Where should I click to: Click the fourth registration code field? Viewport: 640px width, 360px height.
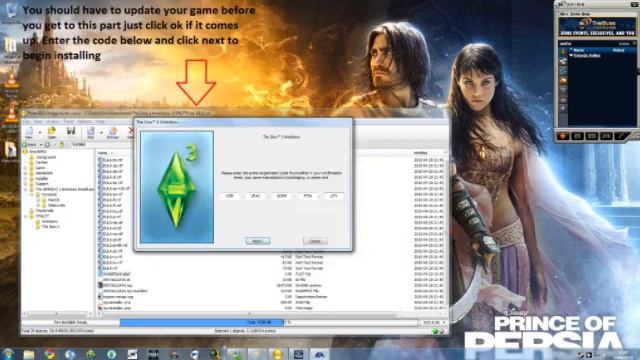click(x=308, y=196)
